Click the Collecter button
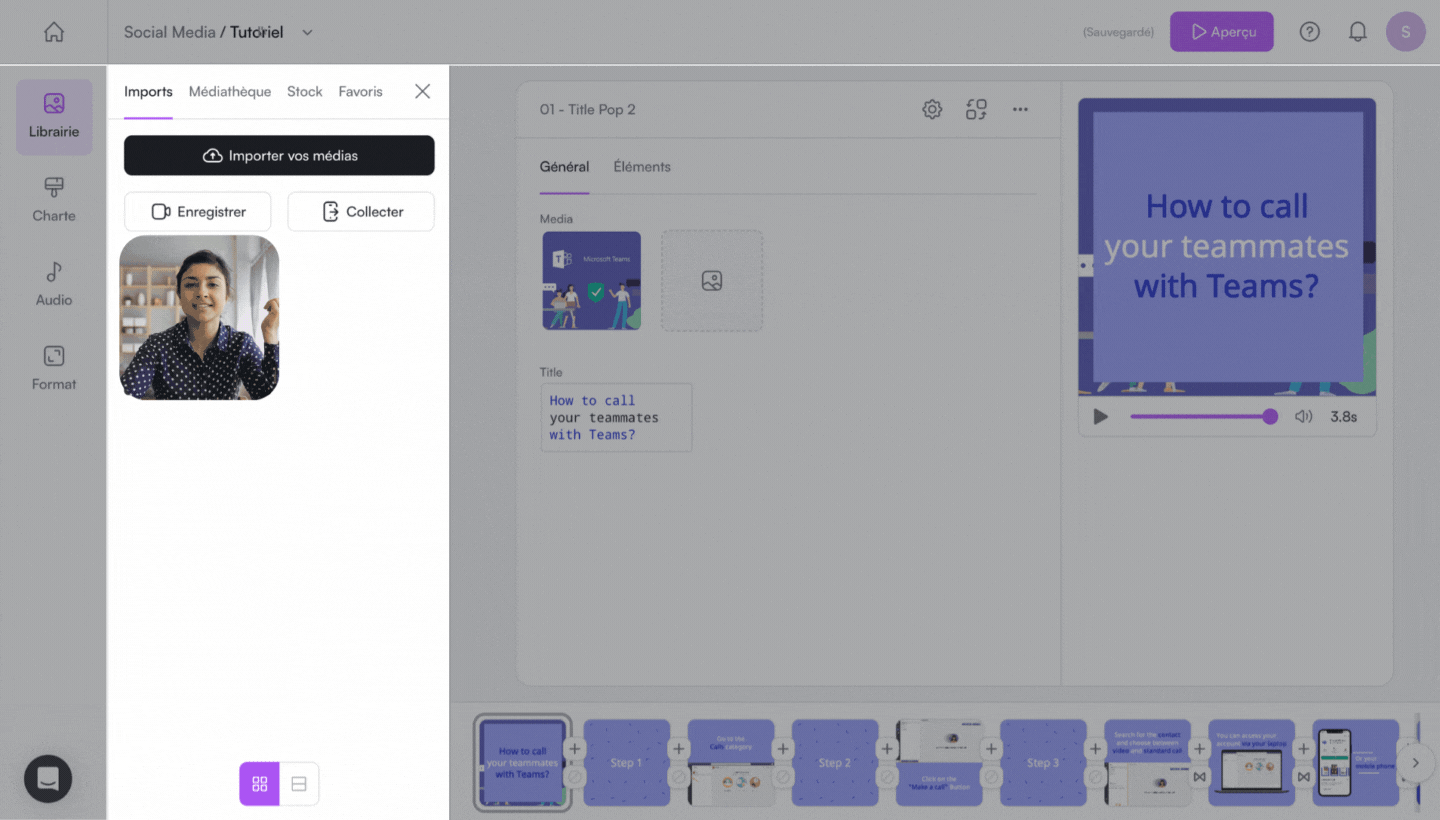Image resolution: width=1440 pixels, height=820 pixels. tap(361, 212)
